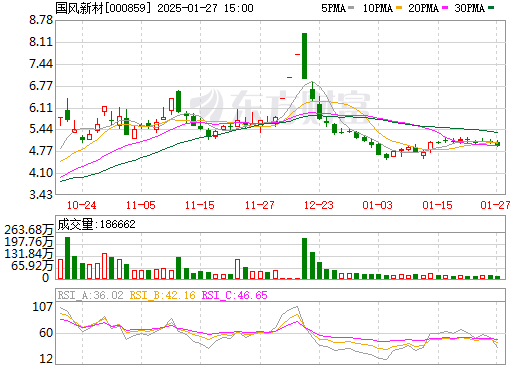The image size is (520, 365).
Task: Select the 01-27 date axis label
Action: [495, 205]
